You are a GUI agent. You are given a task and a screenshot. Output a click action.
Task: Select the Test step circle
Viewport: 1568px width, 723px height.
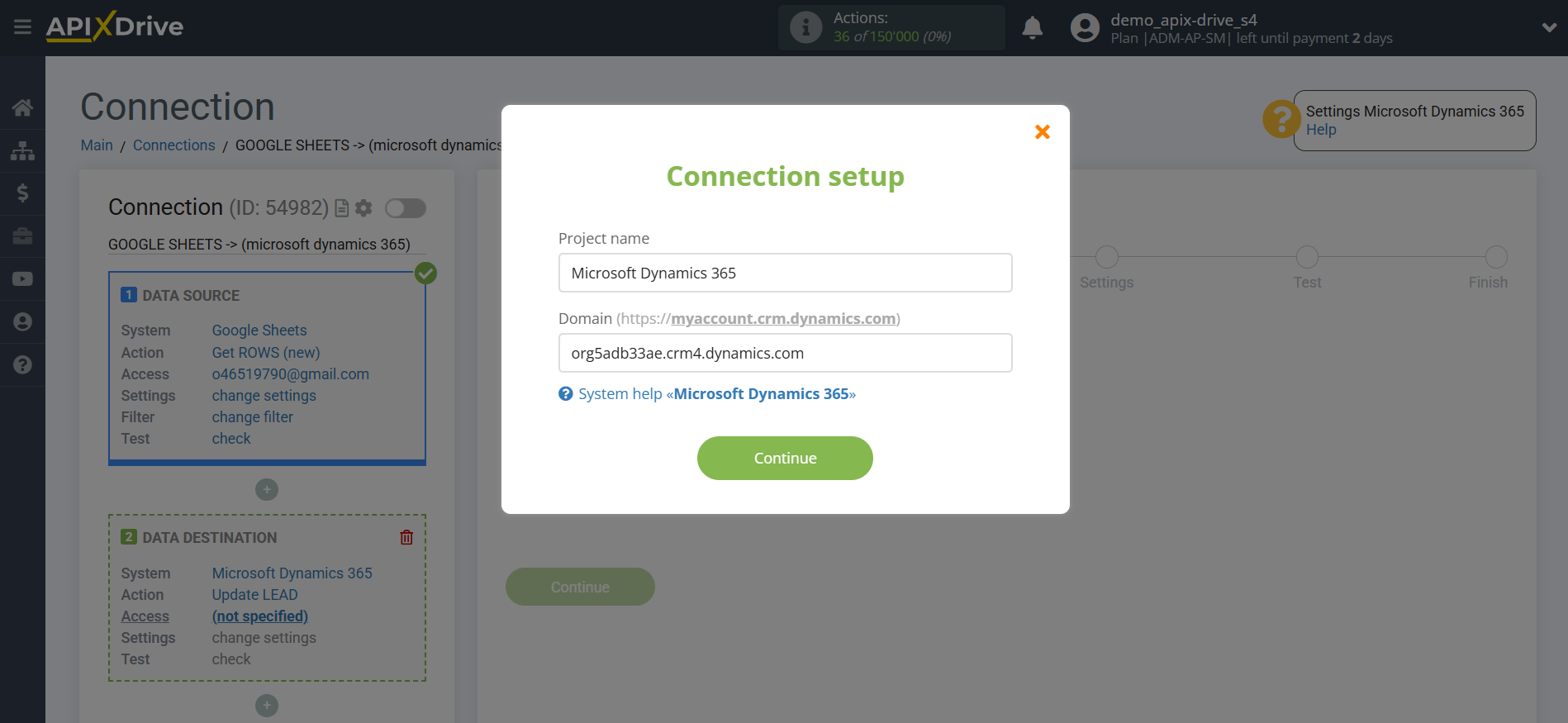coord(1307,257)
